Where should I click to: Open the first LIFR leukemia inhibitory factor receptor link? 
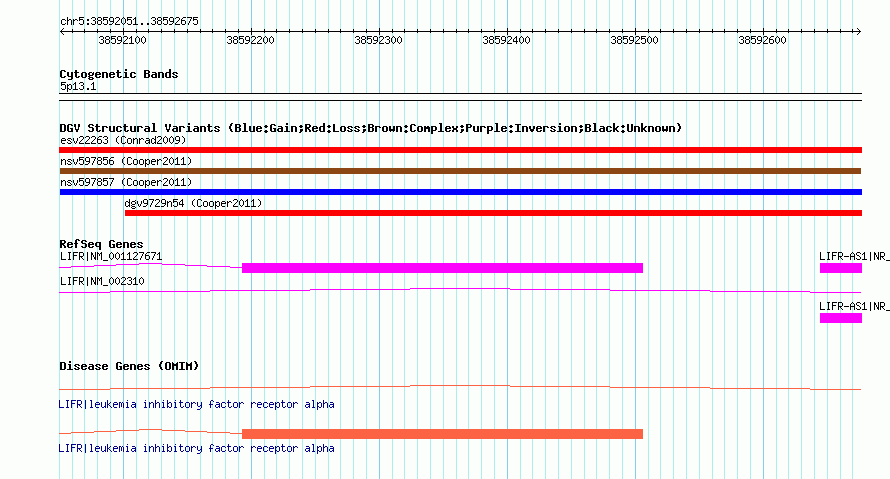(x=196, y=405)
